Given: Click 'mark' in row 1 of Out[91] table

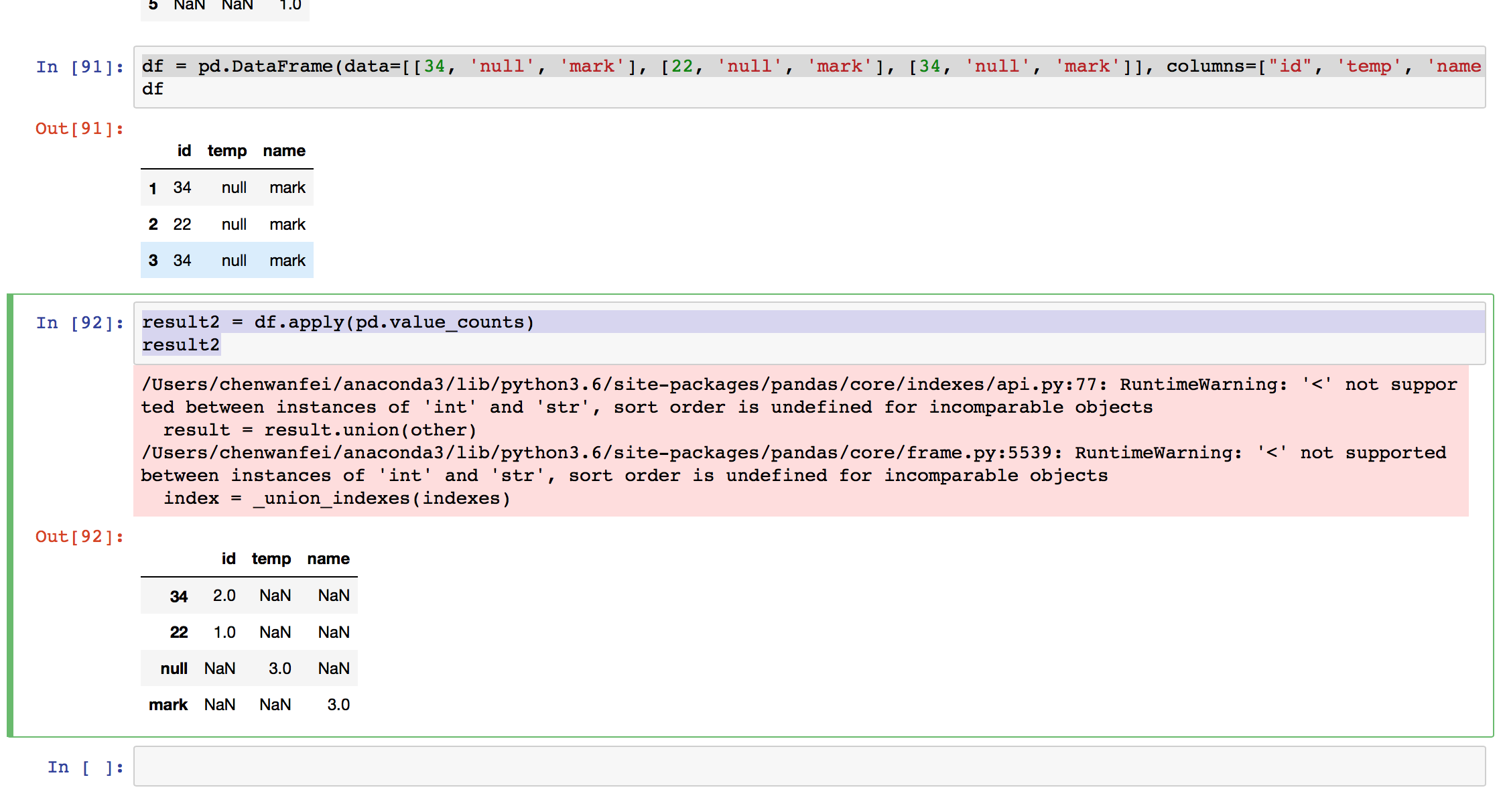Looking at the screenshot, I should (x=287, y=188).
